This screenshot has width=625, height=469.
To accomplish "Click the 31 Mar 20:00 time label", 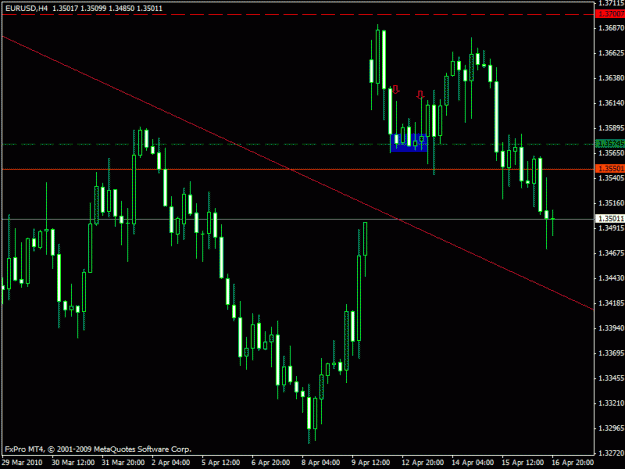I will coord(123,463).
